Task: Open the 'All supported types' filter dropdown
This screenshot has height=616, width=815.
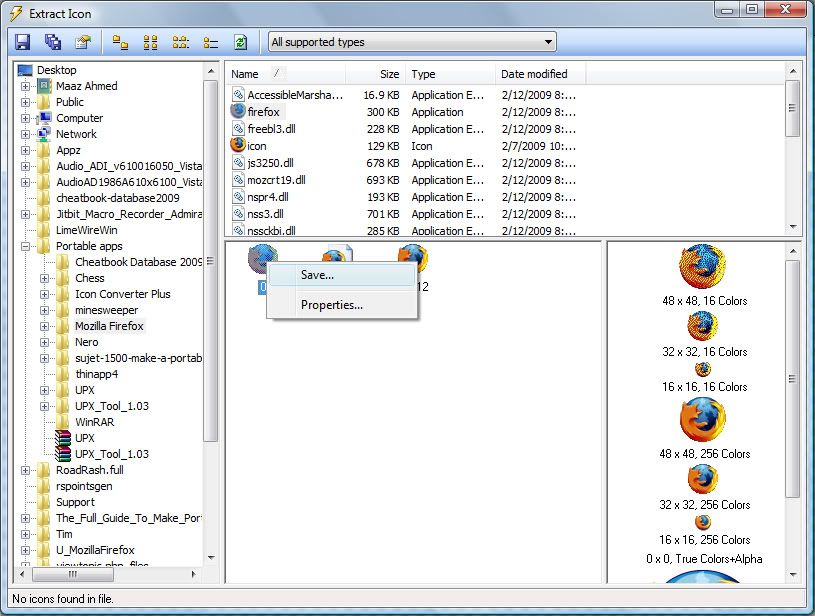Action: click(x=411, y=42)
